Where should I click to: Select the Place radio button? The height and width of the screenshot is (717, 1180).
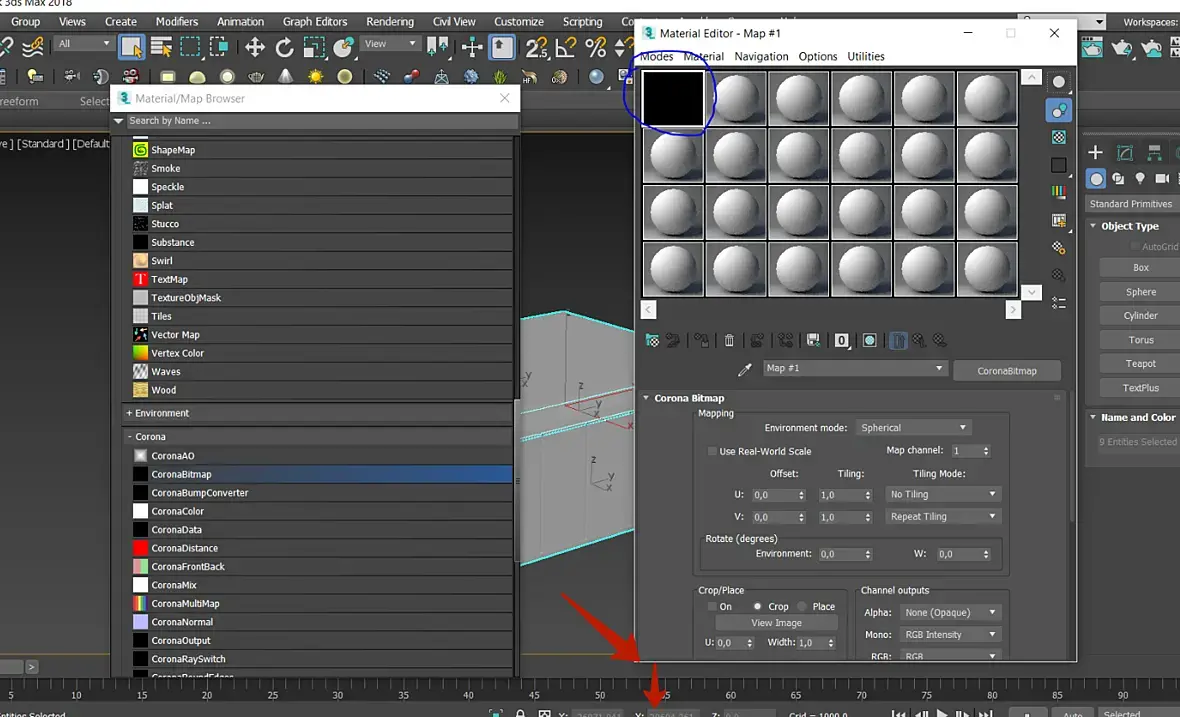coord(802,607)
